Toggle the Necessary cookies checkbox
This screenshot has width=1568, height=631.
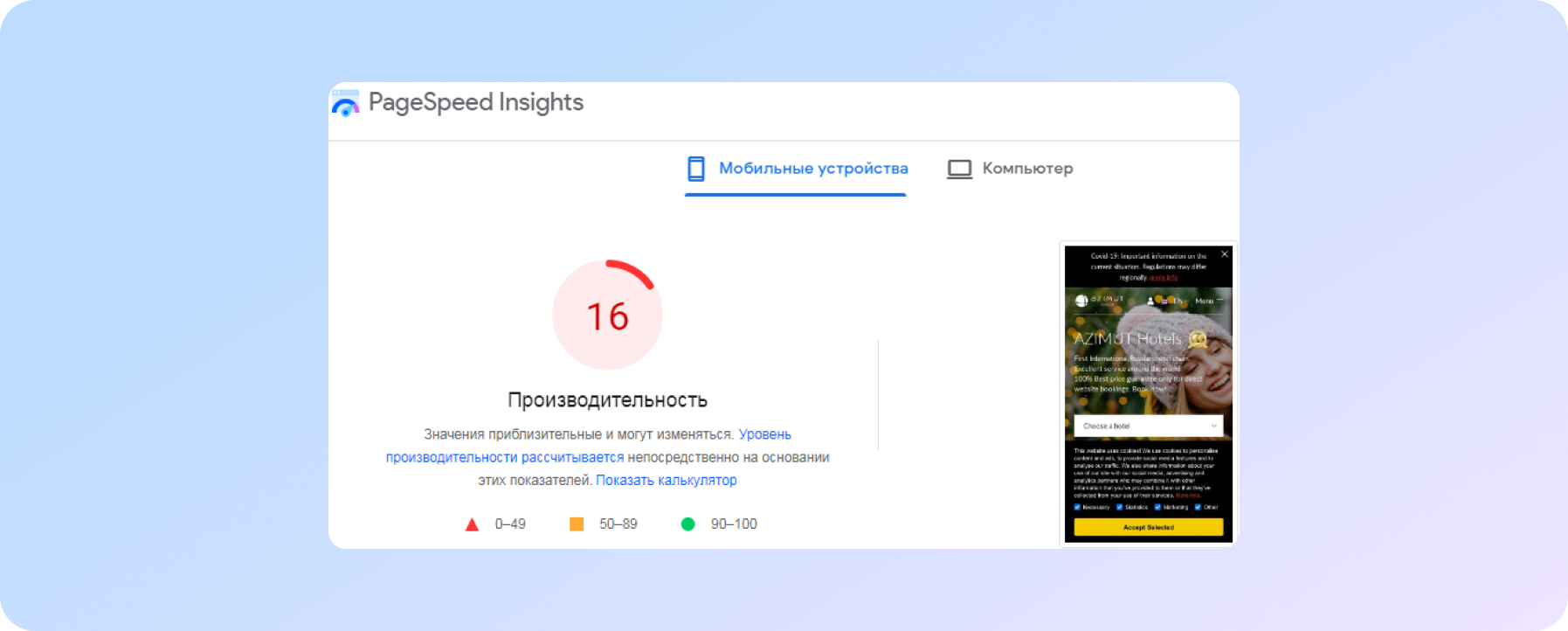coord(1077,507)
